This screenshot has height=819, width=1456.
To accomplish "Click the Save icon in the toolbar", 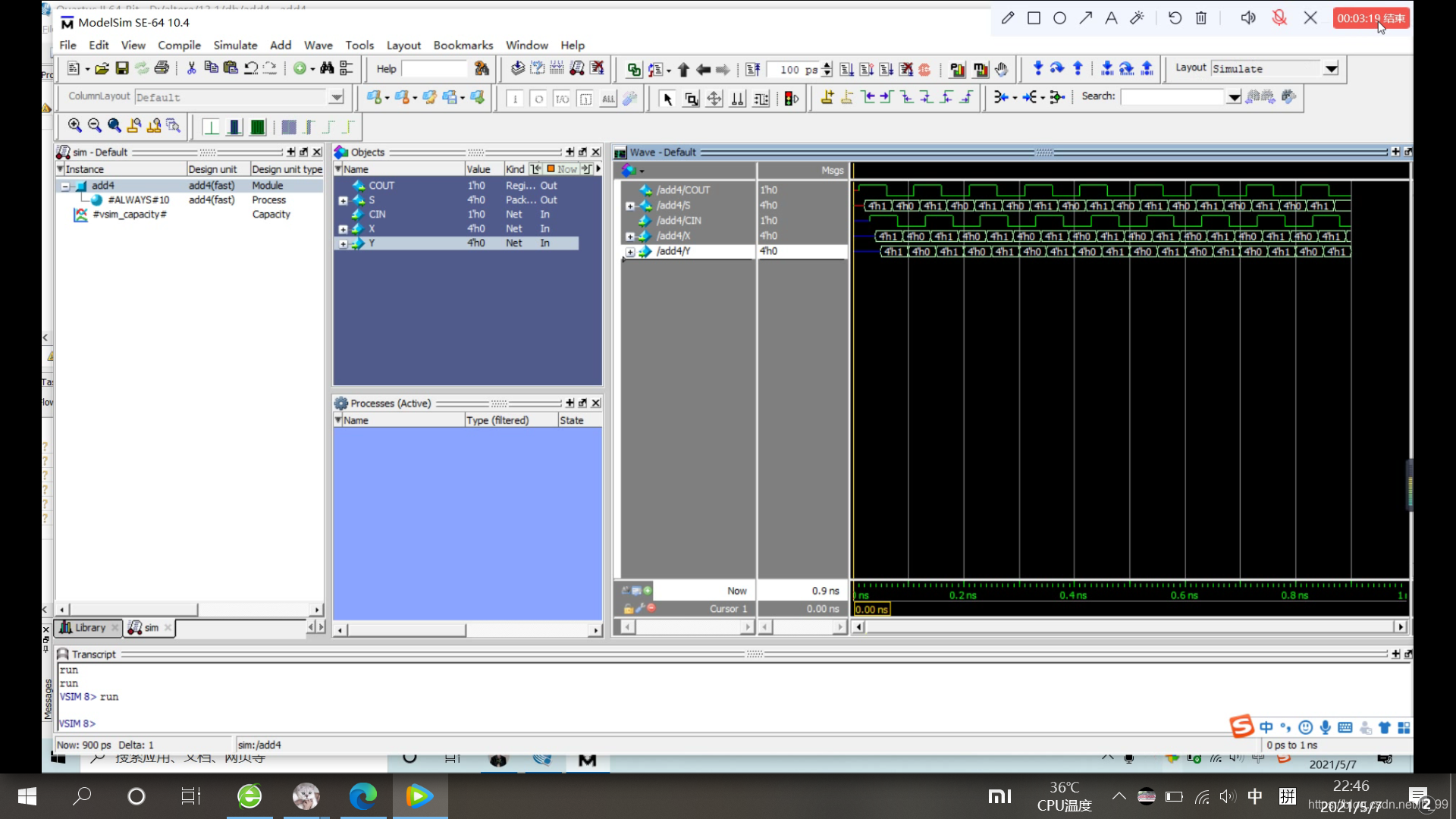I will click(x=123, y=67).
